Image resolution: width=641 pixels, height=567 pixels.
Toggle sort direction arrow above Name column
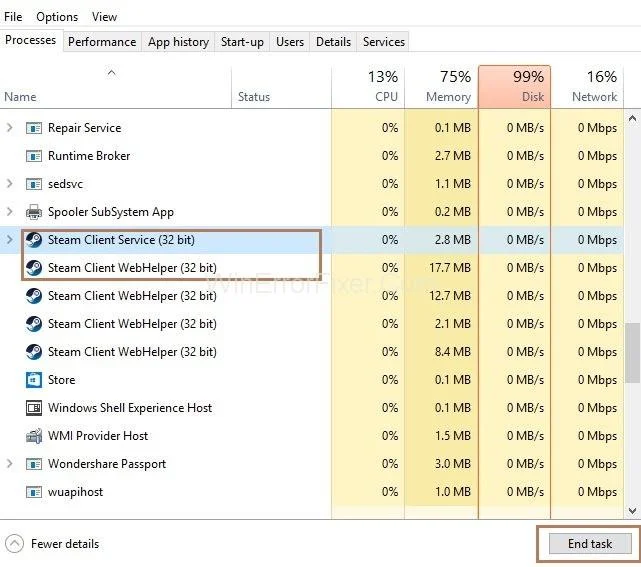pyautogui.click(x=111, y=74)
